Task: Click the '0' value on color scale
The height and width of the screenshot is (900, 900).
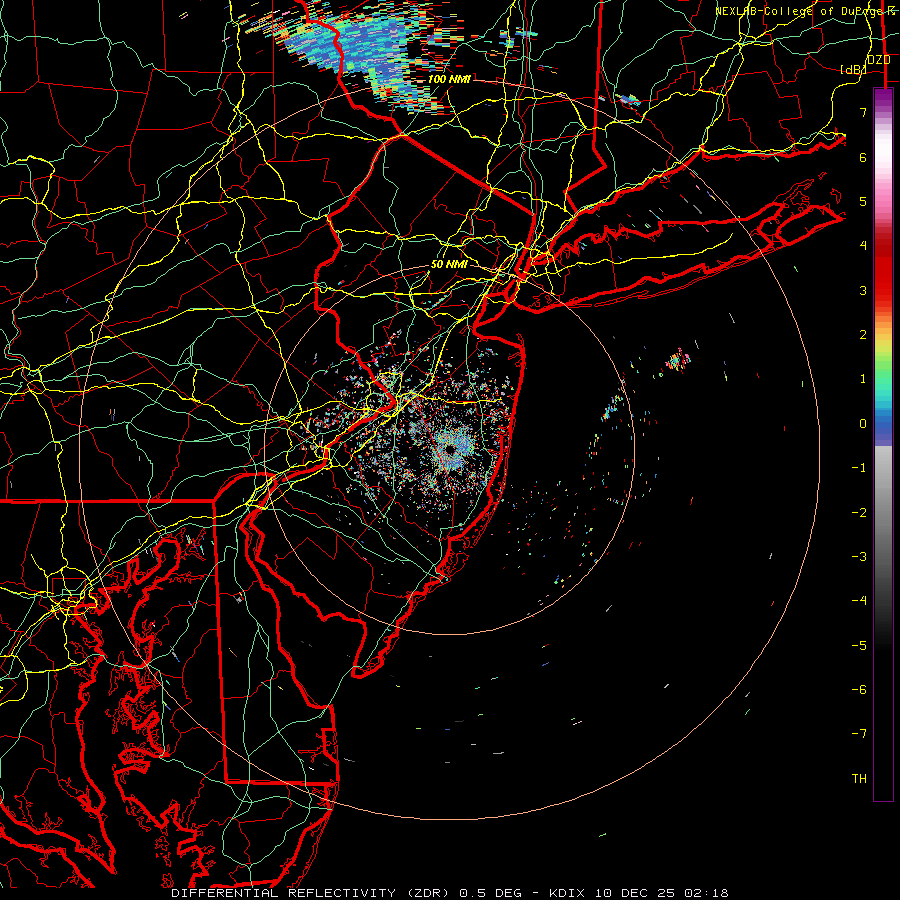Action: point(863,424)
